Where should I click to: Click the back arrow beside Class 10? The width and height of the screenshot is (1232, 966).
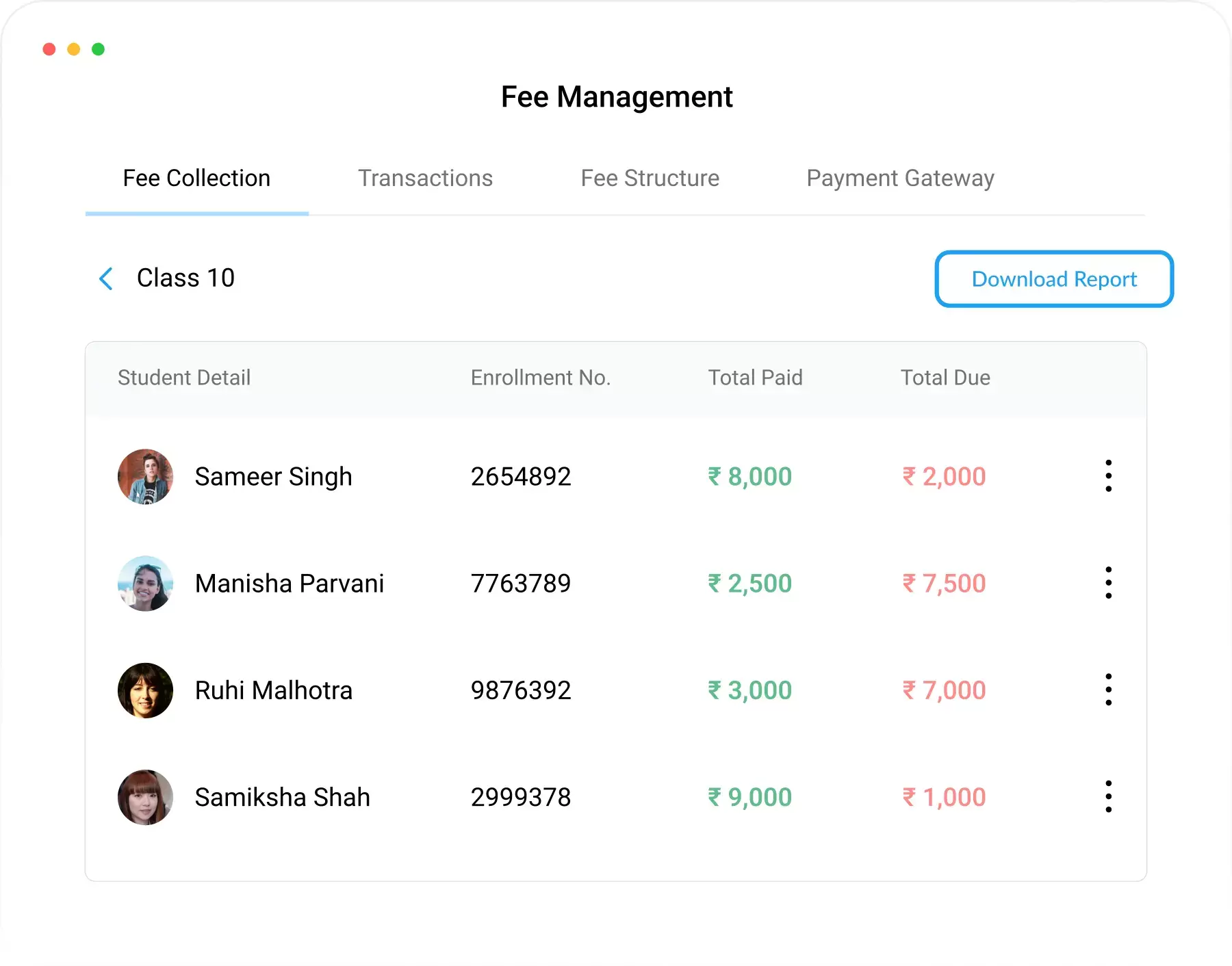coord(106,279)
